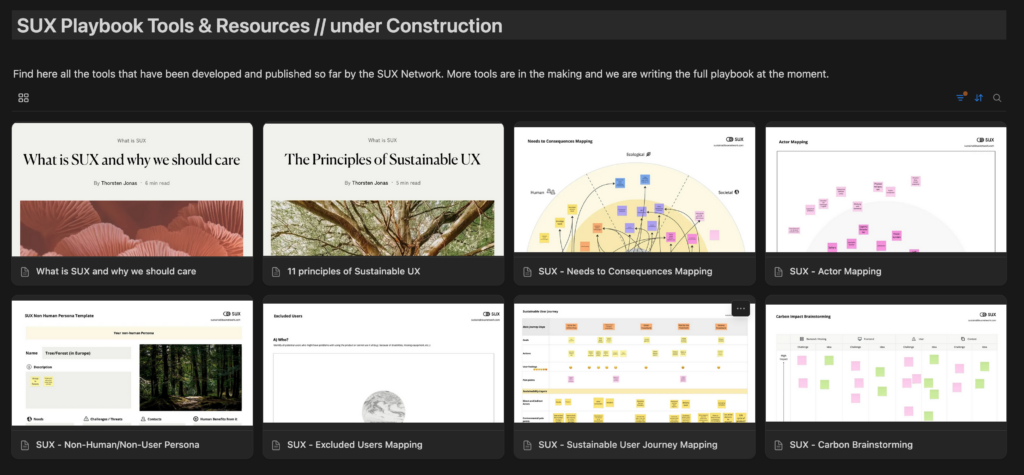1024x475 pixels.
Task: Click page icon beside SUX - Sustainable User Journey Mapping
Action: coord(528,445)
